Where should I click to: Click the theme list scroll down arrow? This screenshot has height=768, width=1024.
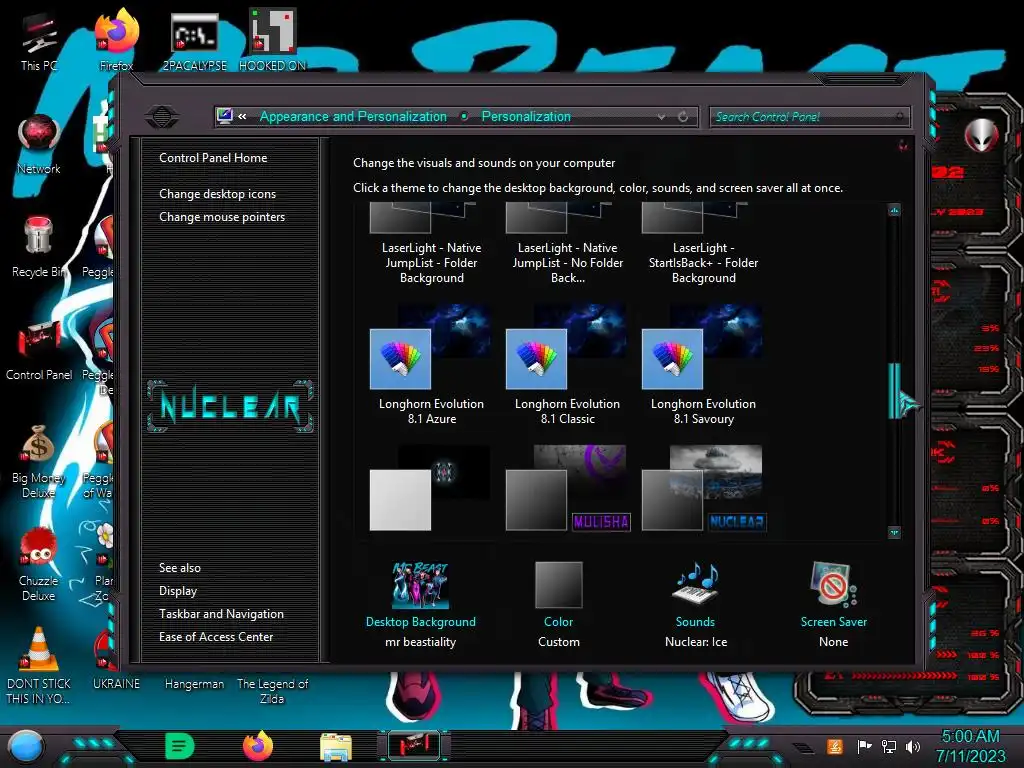coord(895,532)
